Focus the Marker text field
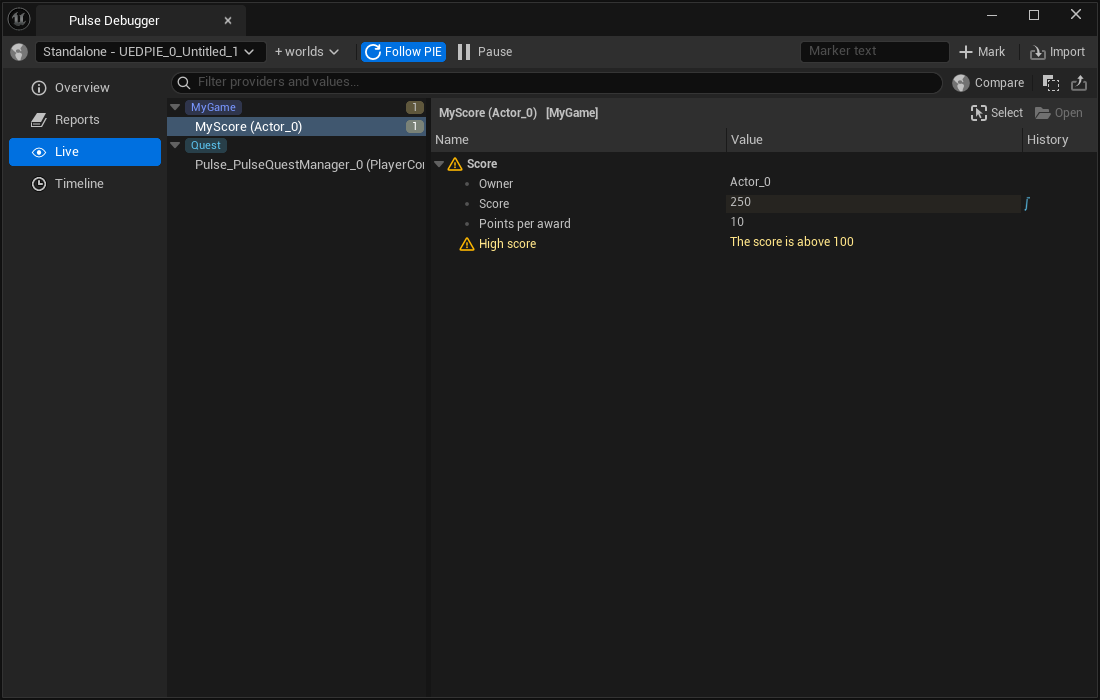1100x700 pixels. 875,51
